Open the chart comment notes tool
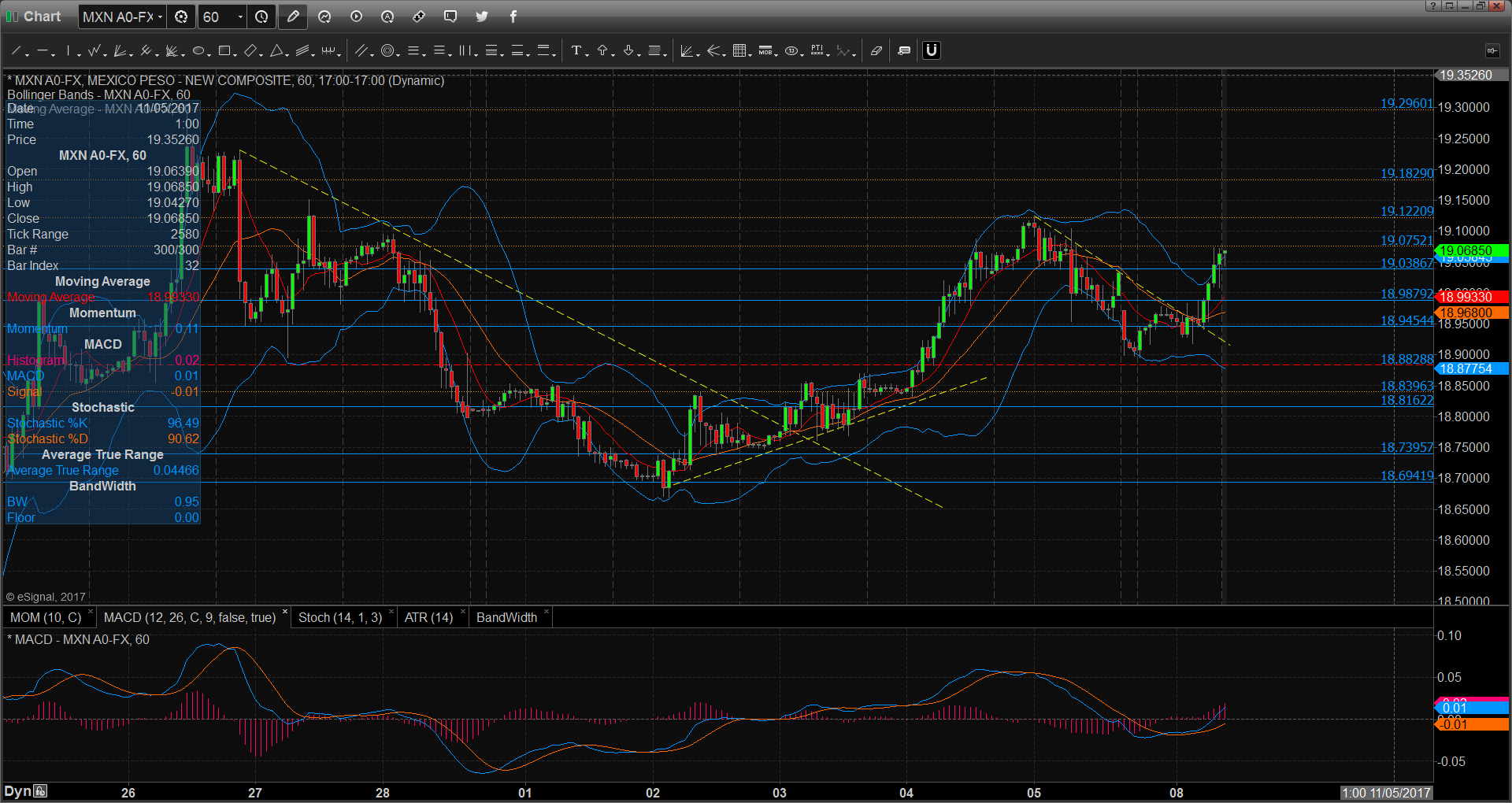 pos(904,50)
